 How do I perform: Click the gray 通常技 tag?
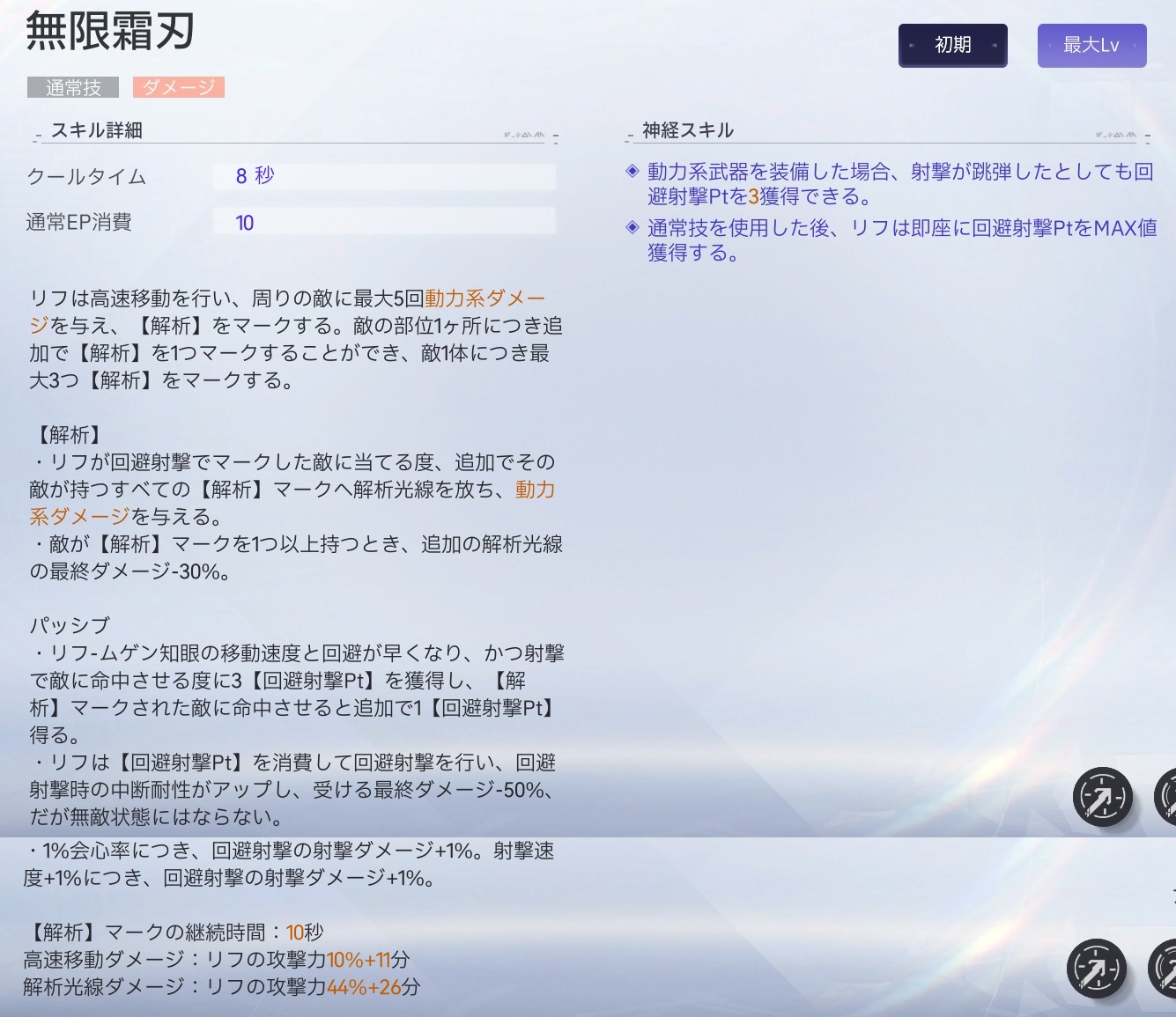74,87
